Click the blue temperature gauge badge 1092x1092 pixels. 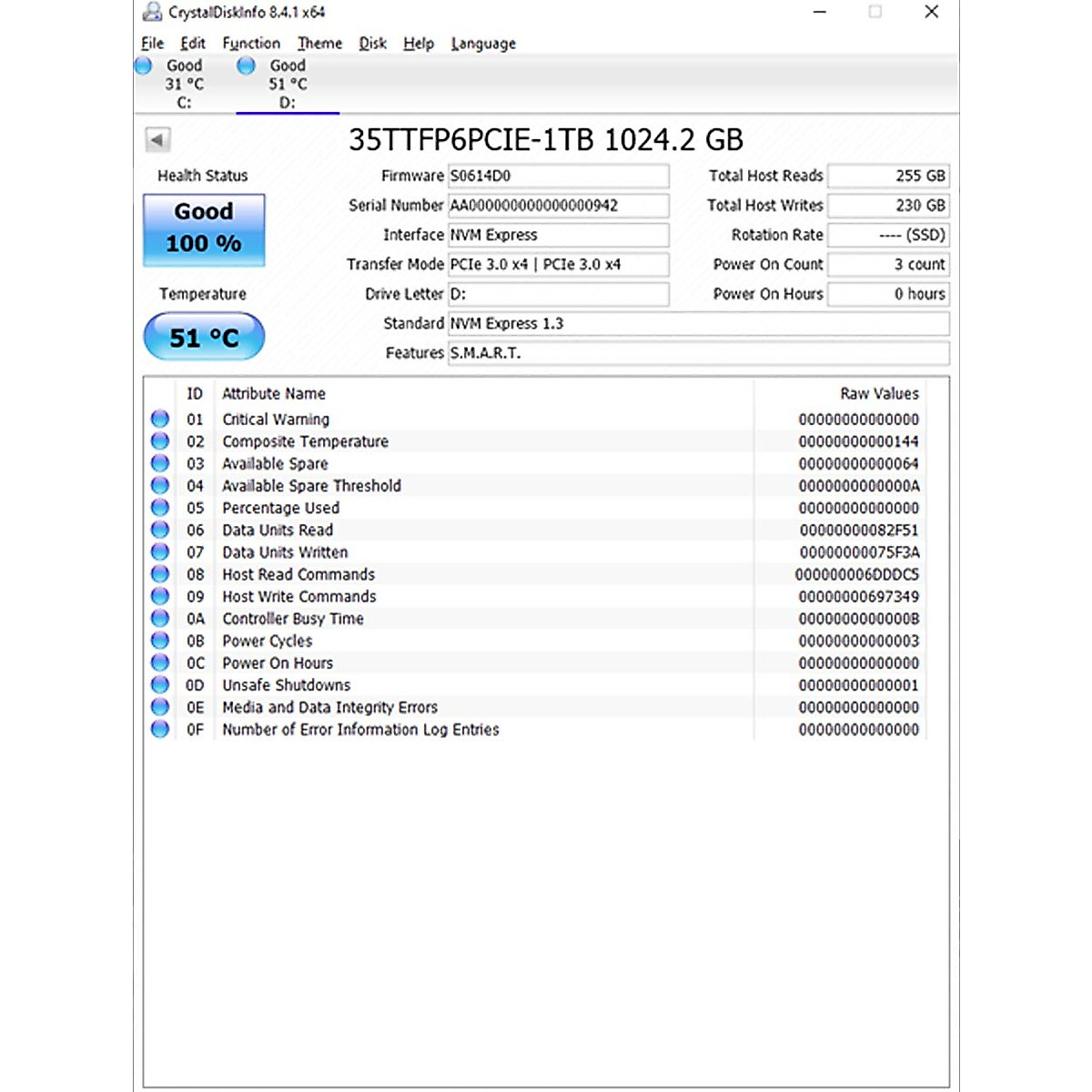coord(203,336)
